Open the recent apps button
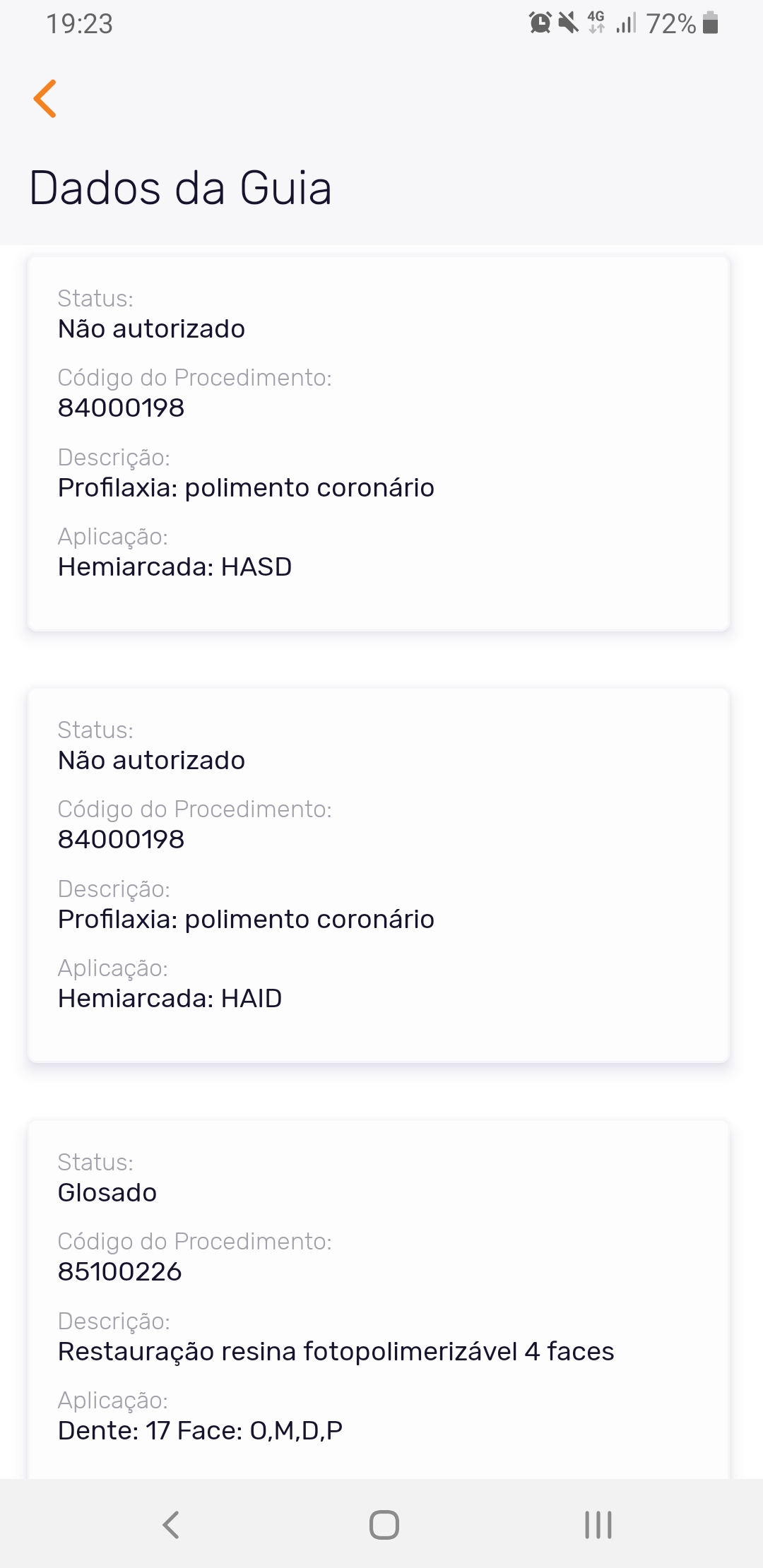This screenshot has width=763, height=1568. tap(598, 1524)
